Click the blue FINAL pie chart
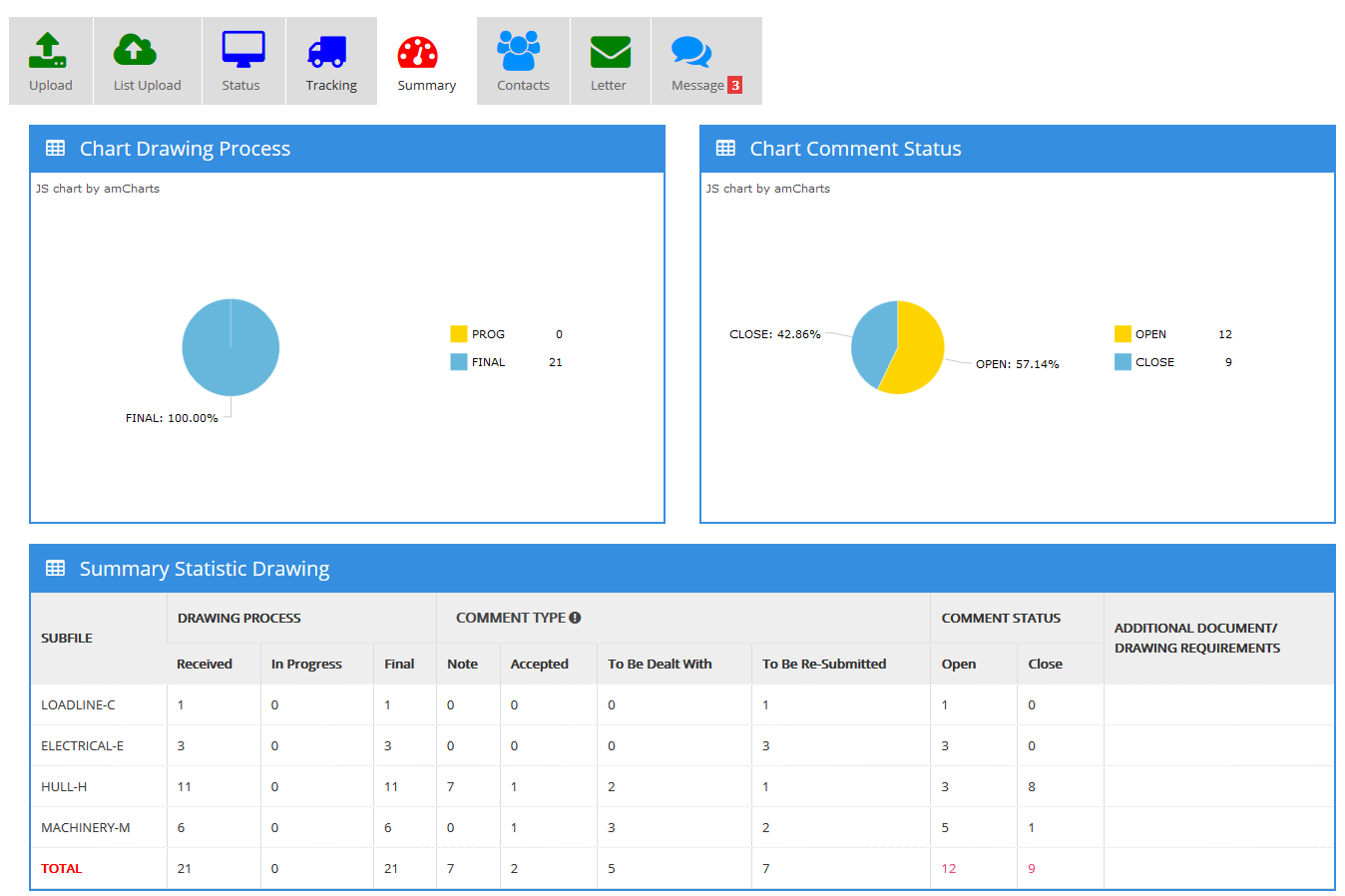This screenshot has width=1345, height=896. point(230,347)
